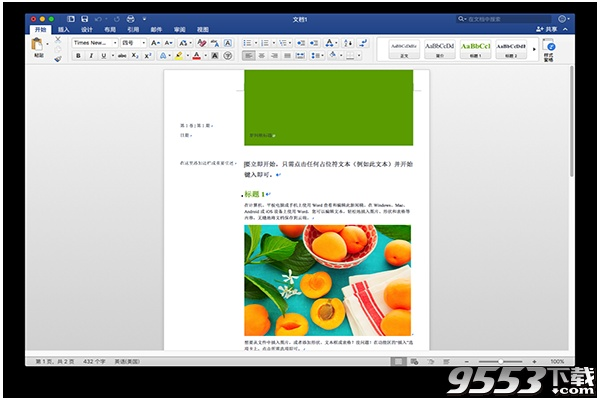Click the Cut scissors icon
The height and width of the screenshot is (400, 600).
[x=58, y=41]
